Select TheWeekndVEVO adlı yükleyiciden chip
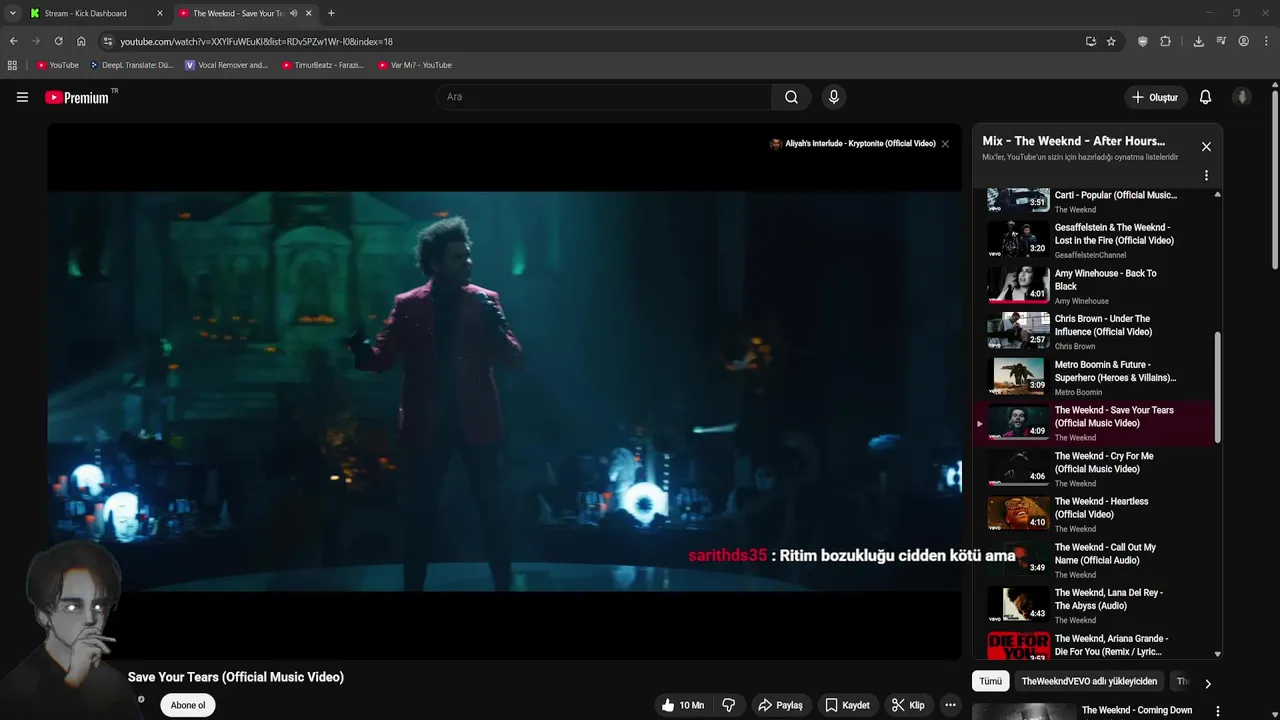The width and height of the screenshot is (1280, 720). pyautogui.click(x=1089, y=681)
